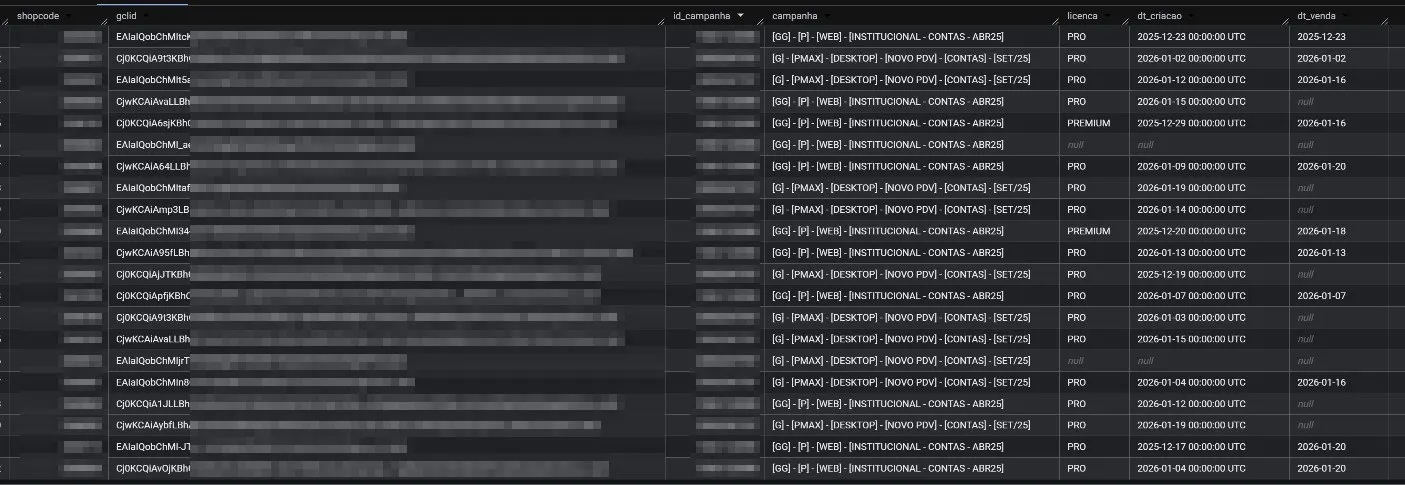Click the dt_venda column header label
The height and width of the screenshot is (485, 1405).
point(1317,16)
